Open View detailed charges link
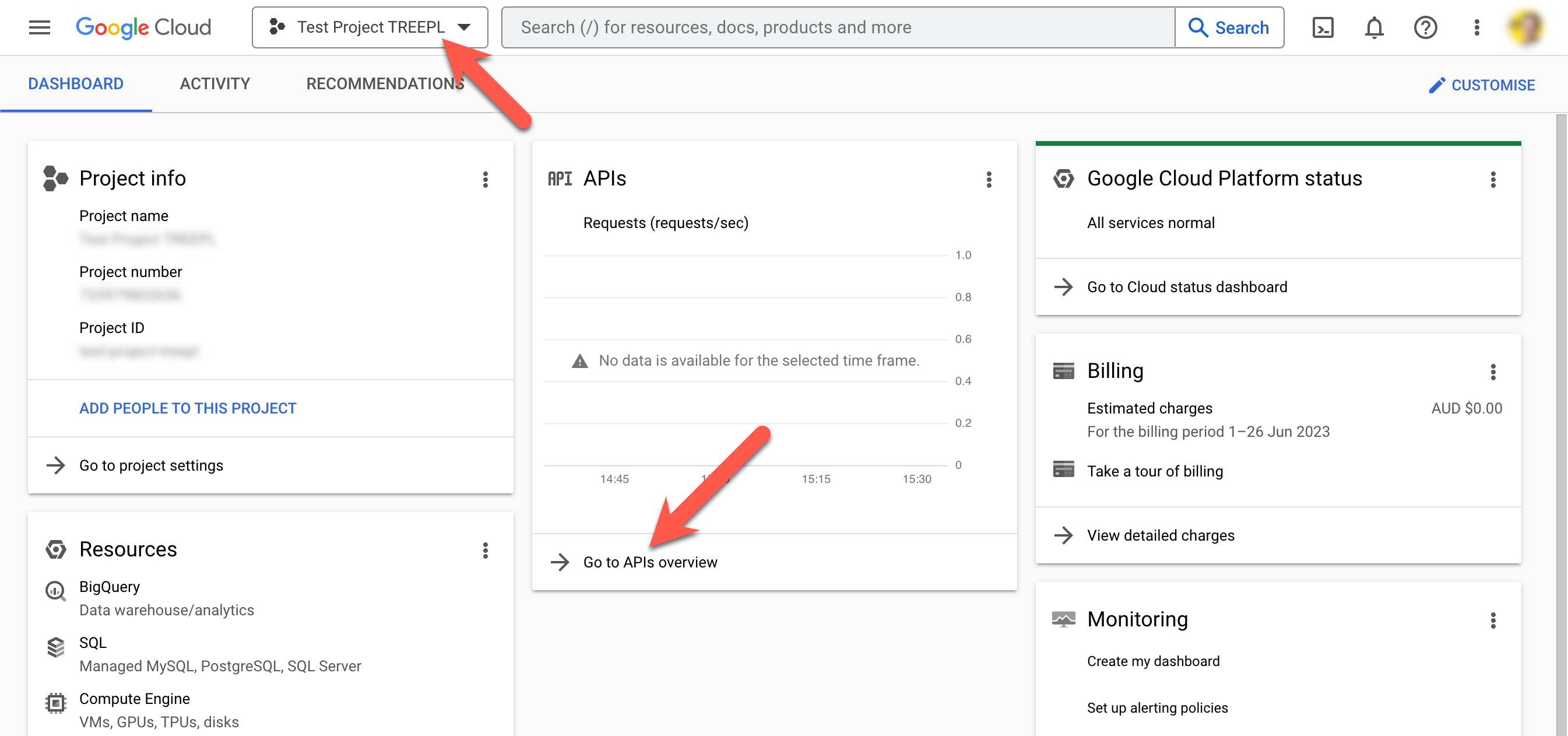The width and height of the screenshot is (1568, 736). point(1160,535)
